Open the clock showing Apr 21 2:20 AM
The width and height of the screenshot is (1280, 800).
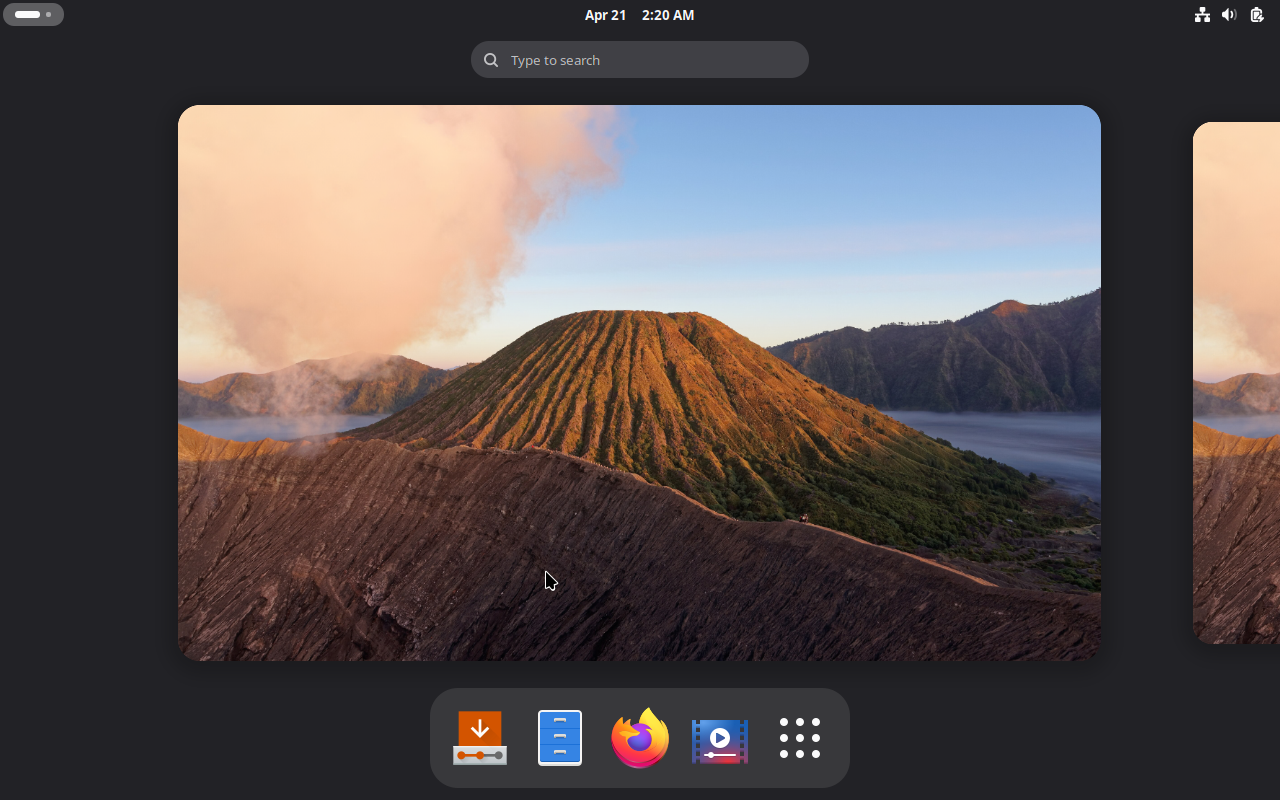639,15
